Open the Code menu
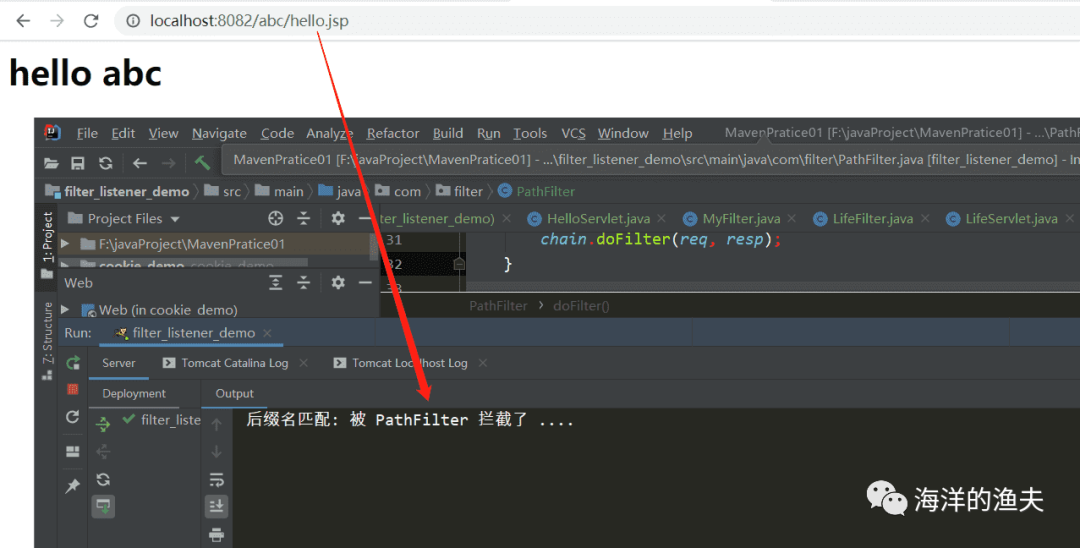The width and height of the screenshot is (1080, 548). click(278, 134)
